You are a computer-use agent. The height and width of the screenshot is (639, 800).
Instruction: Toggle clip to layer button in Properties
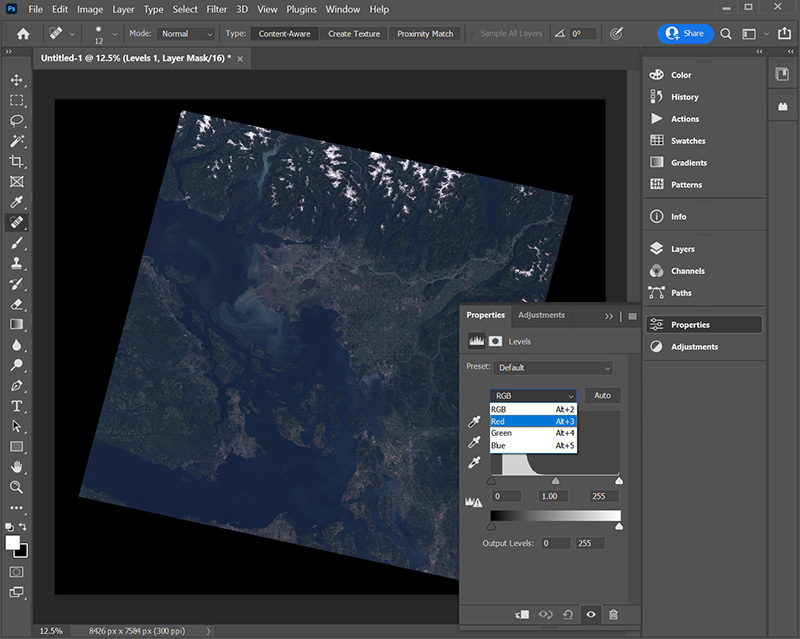click(x=522, y=614)
